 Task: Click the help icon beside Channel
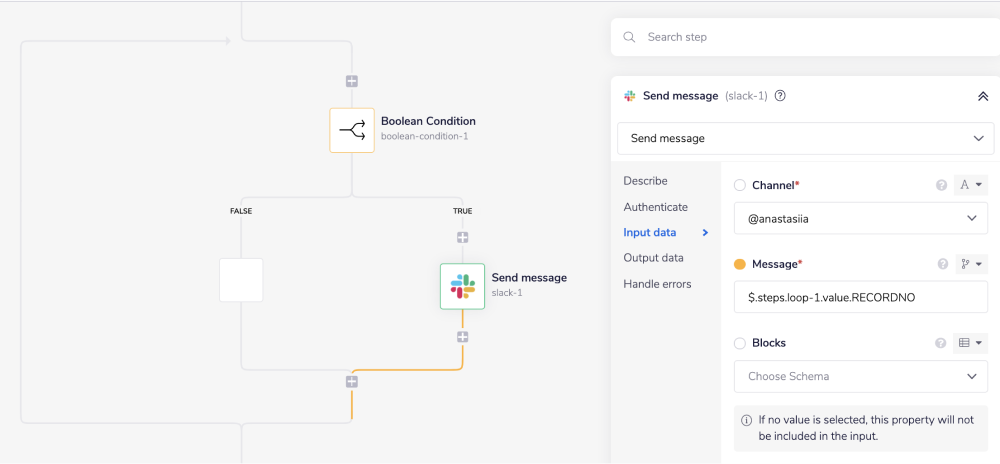tap(941, 185)
